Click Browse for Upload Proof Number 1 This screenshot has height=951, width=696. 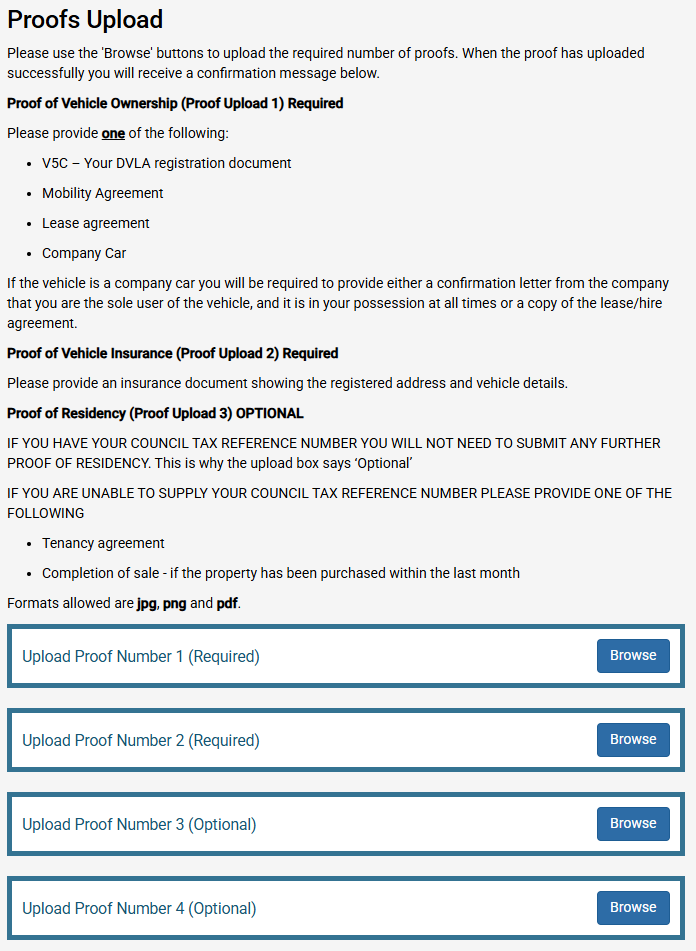coord(633,656)
